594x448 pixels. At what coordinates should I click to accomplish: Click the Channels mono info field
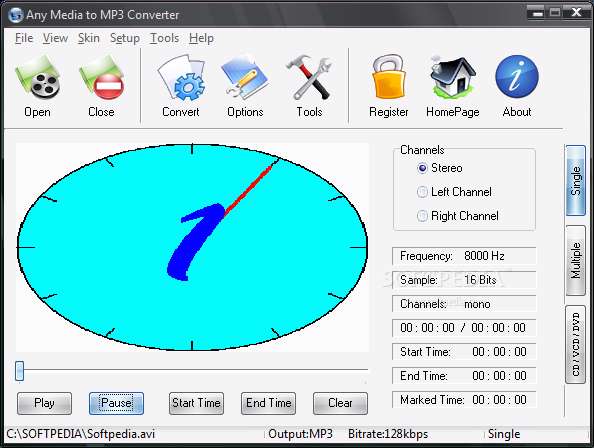point(464,304)
